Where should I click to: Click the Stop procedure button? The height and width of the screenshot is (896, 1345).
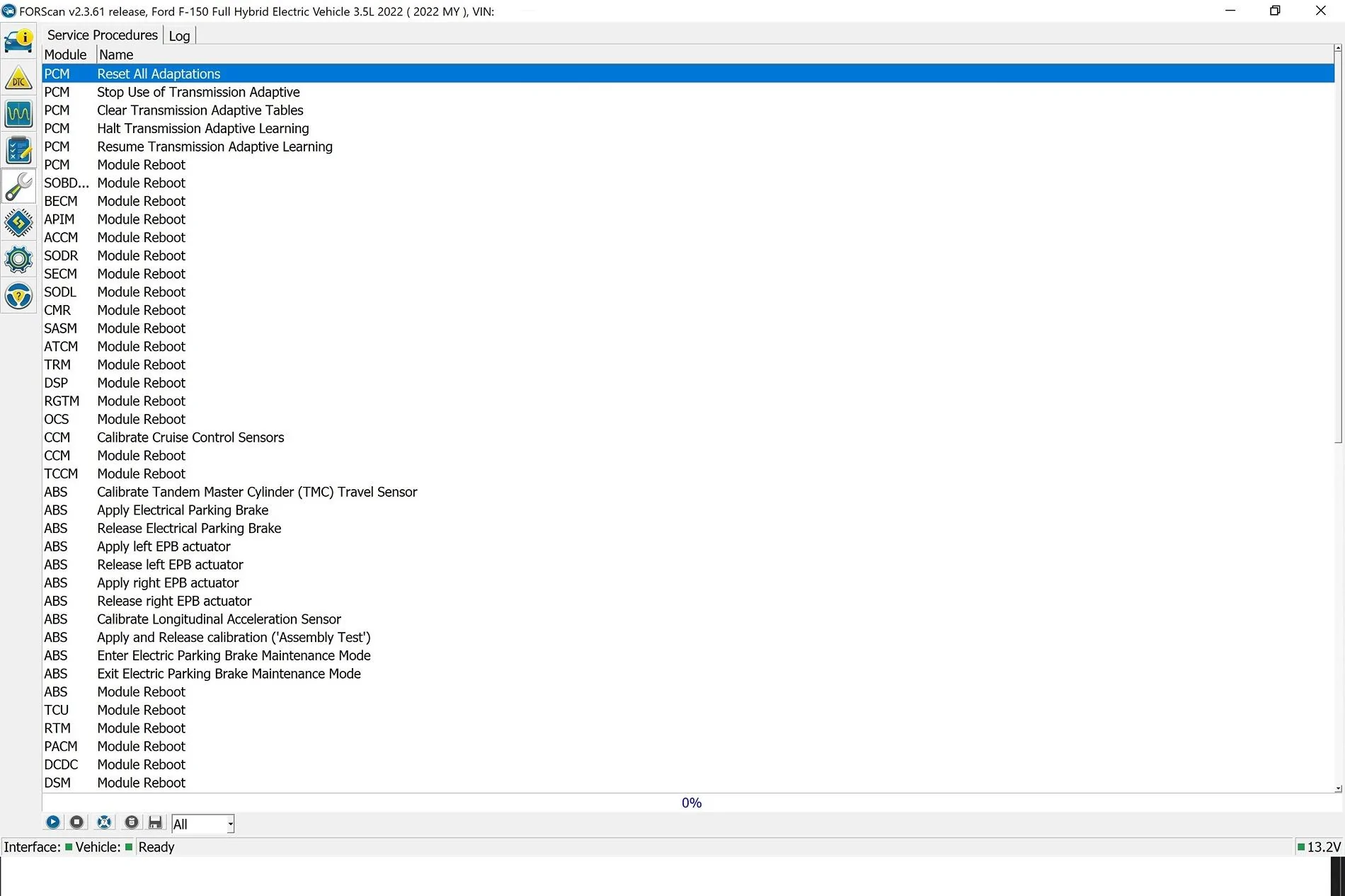[76, 822]
